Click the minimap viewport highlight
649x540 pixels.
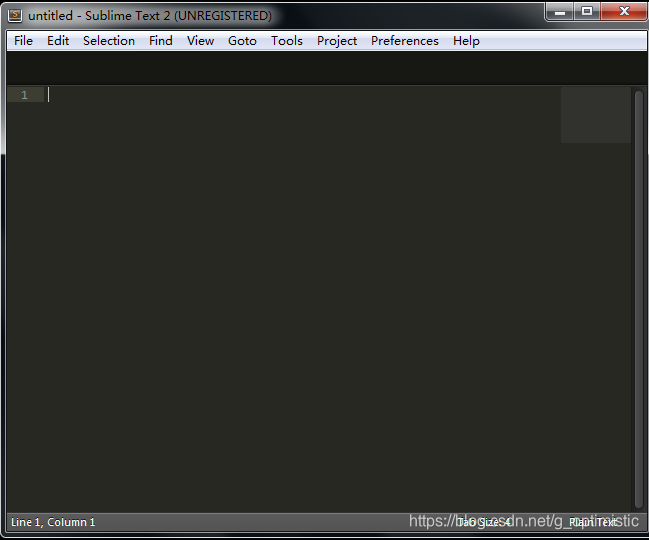pos(596,115)
